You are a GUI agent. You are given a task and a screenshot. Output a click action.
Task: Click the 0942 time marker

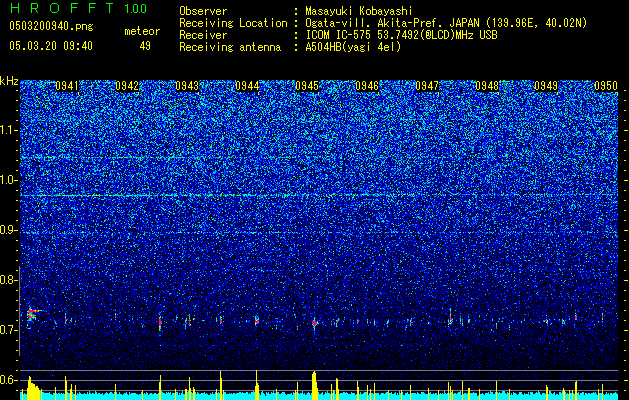pos(127,86)
